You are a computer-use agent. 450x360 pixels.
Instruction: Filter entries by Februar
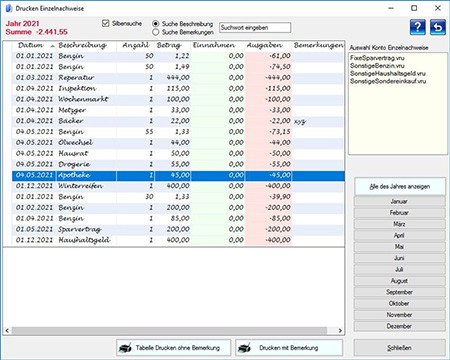400,213
